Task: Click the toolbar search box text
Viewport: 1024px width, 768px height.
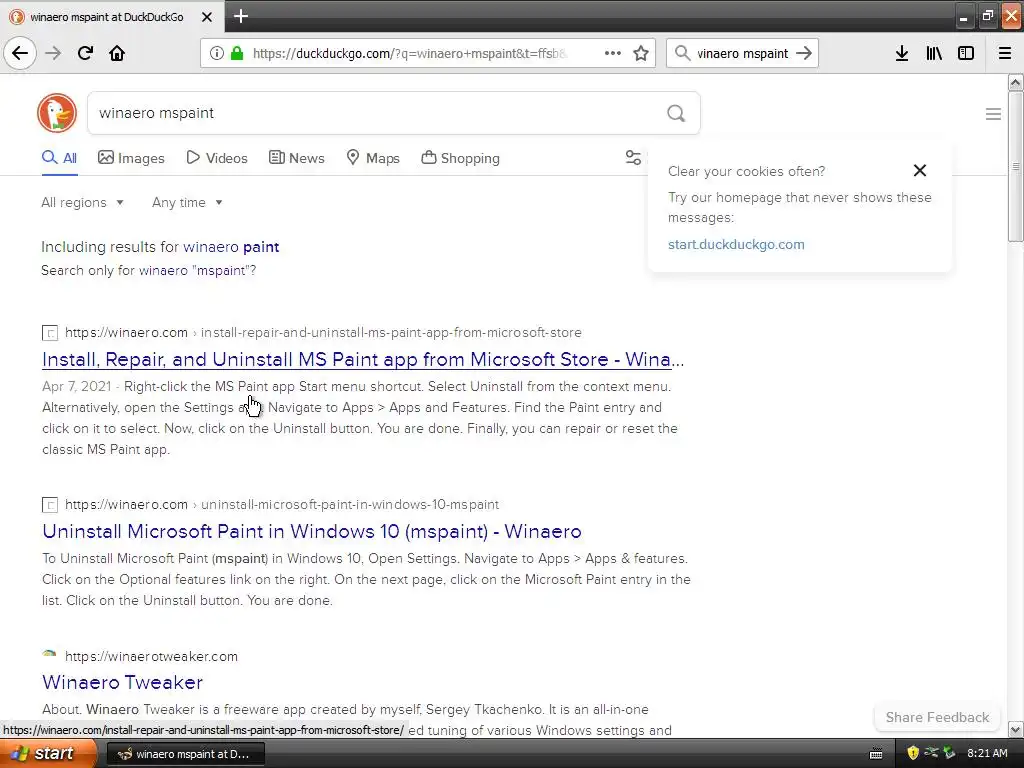Action: coord(743,54)
